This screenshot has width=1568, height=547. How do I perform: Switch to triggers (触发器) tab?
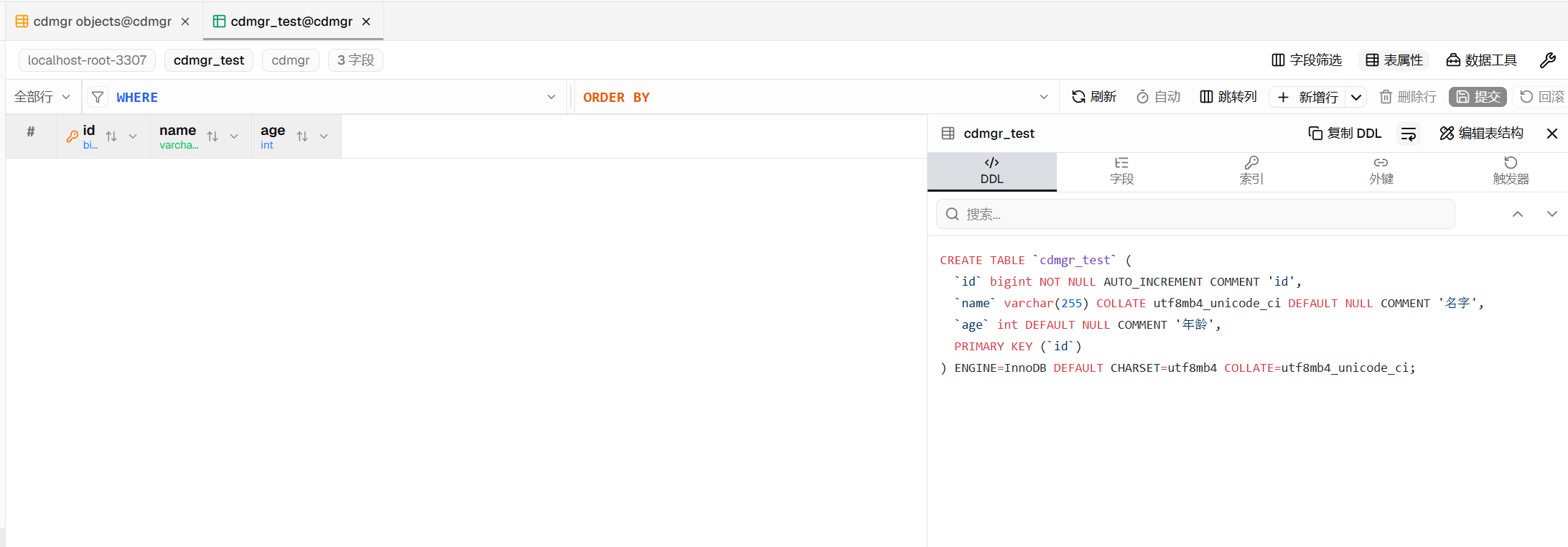click(1511, 172)
